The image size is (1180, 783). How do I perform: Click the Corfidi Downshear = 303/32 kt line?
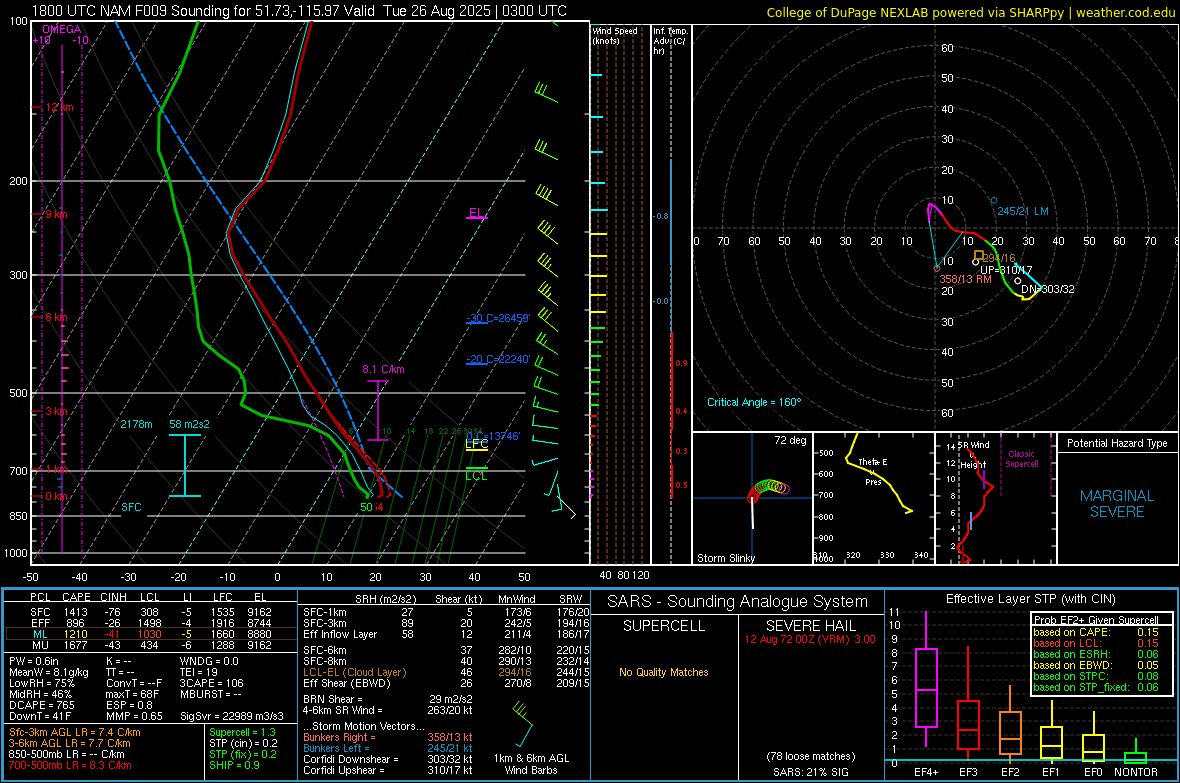click(388, 759)
